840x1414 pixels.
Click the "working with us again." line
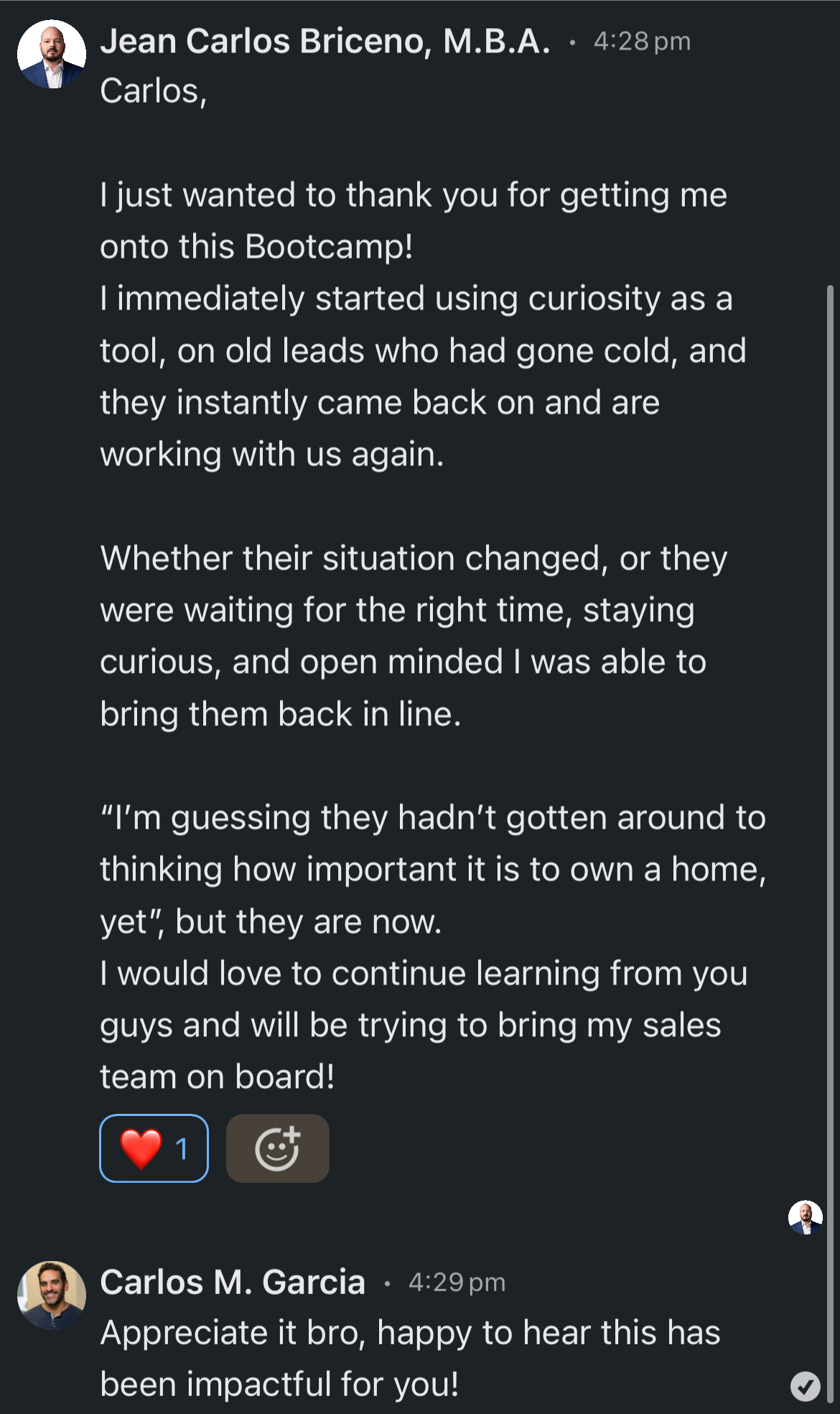(272, 455)
